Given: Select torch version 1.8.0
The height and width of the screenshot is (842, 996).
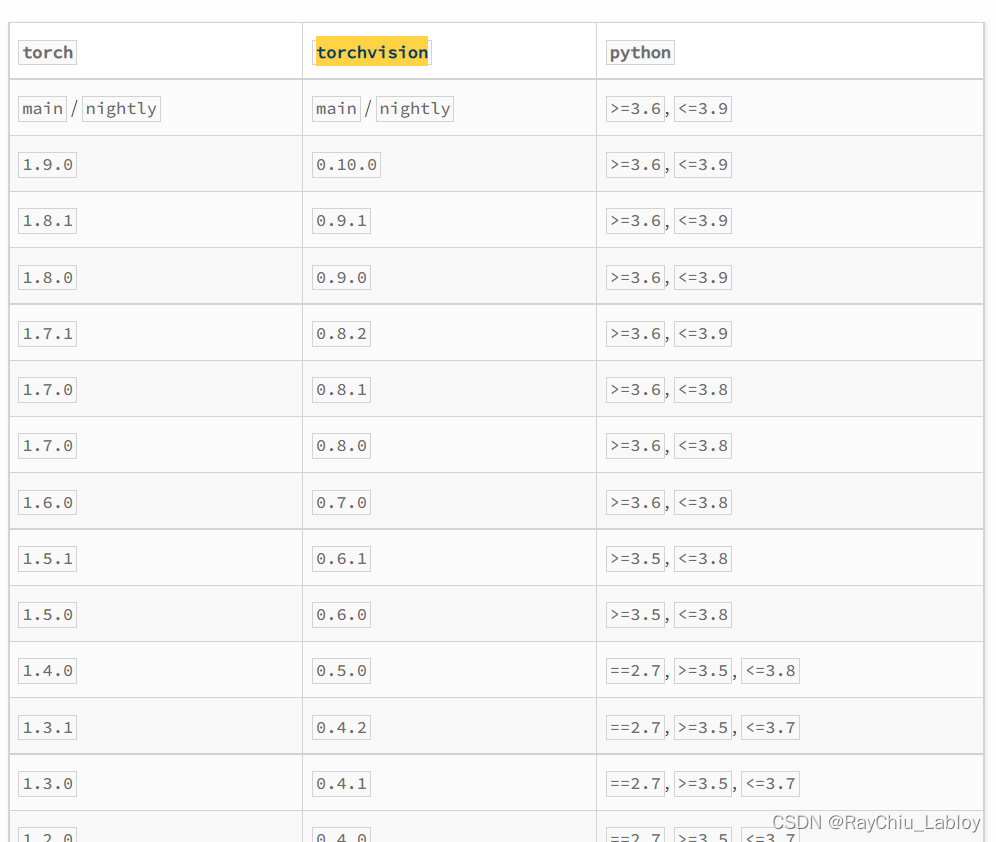Looking at the screenshot, I should pos(48,277).
